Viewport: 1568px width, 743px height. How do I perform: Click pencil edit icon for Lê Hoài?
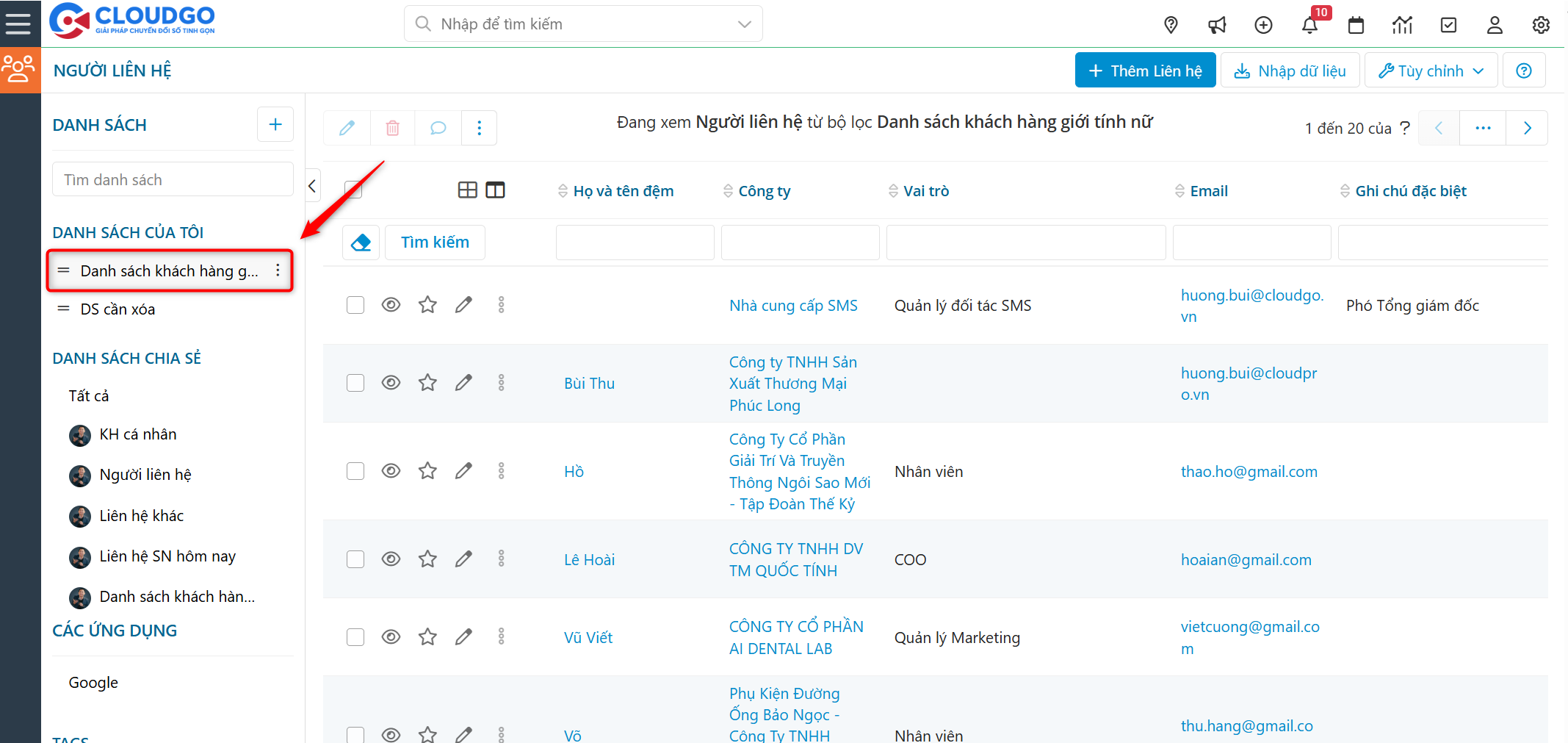[x=463, y=559]
